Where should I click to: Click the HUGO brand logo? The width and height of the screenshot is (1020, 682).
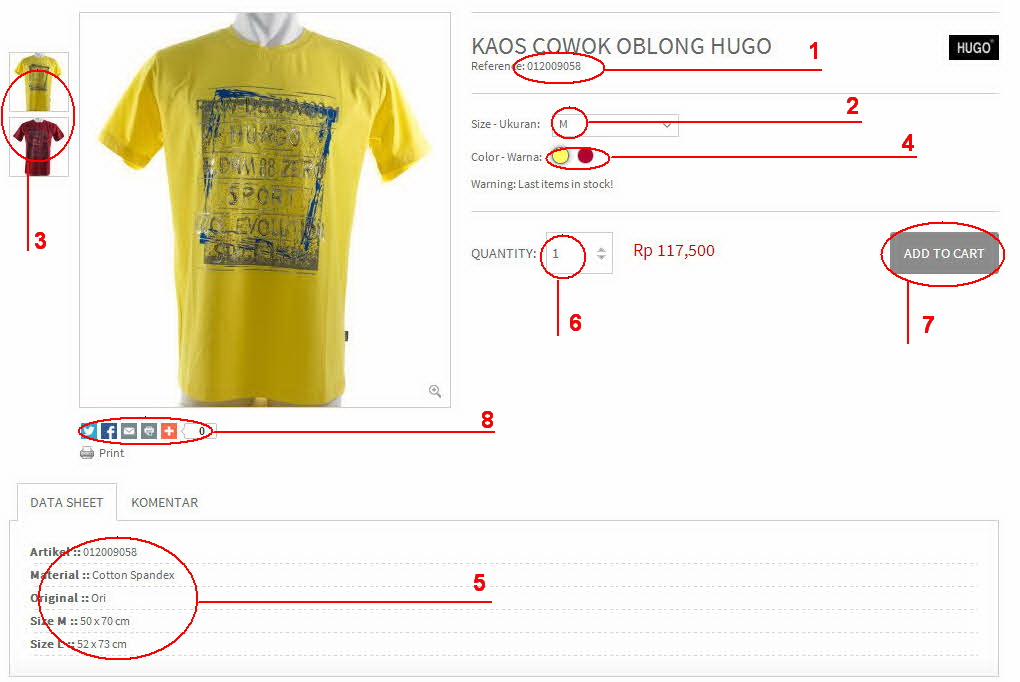click(x=973, y=48)
